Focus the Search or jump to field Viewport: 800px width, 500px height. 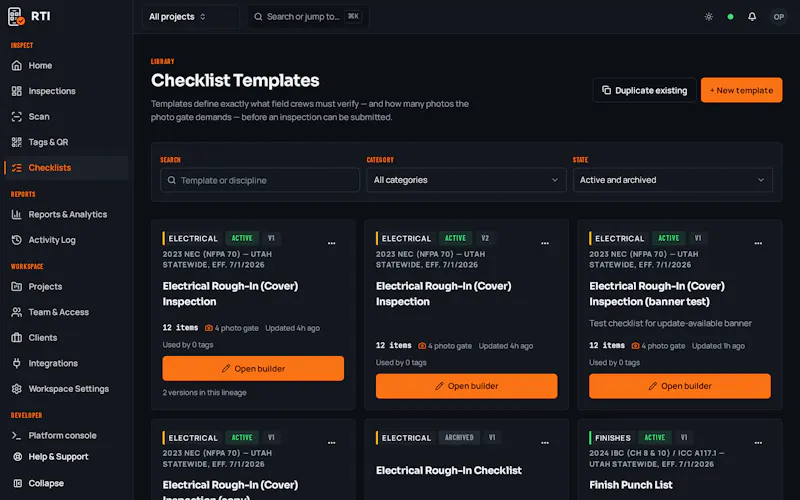[x=308, y=17]
